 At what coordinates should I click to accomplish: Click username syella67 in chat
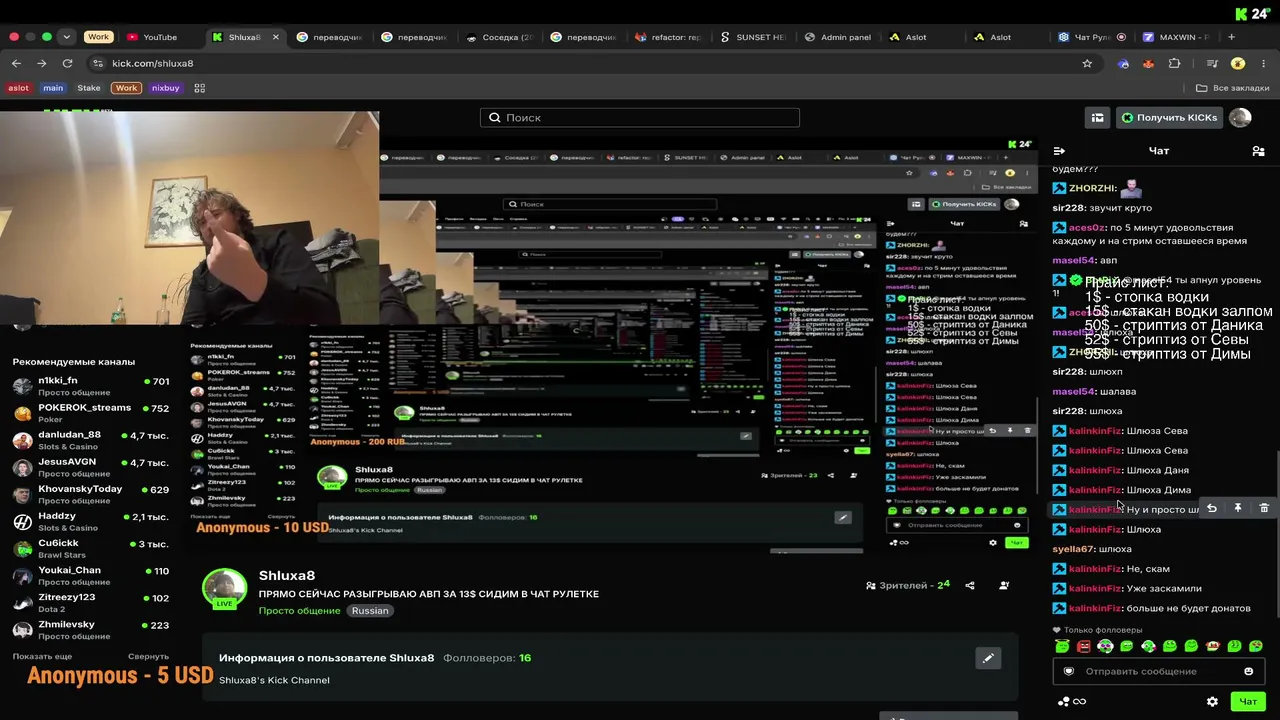[1073, 549]
